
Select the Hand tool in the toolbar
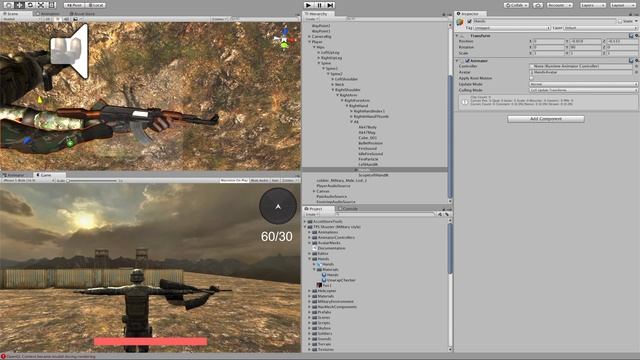(x=8, y=5)
